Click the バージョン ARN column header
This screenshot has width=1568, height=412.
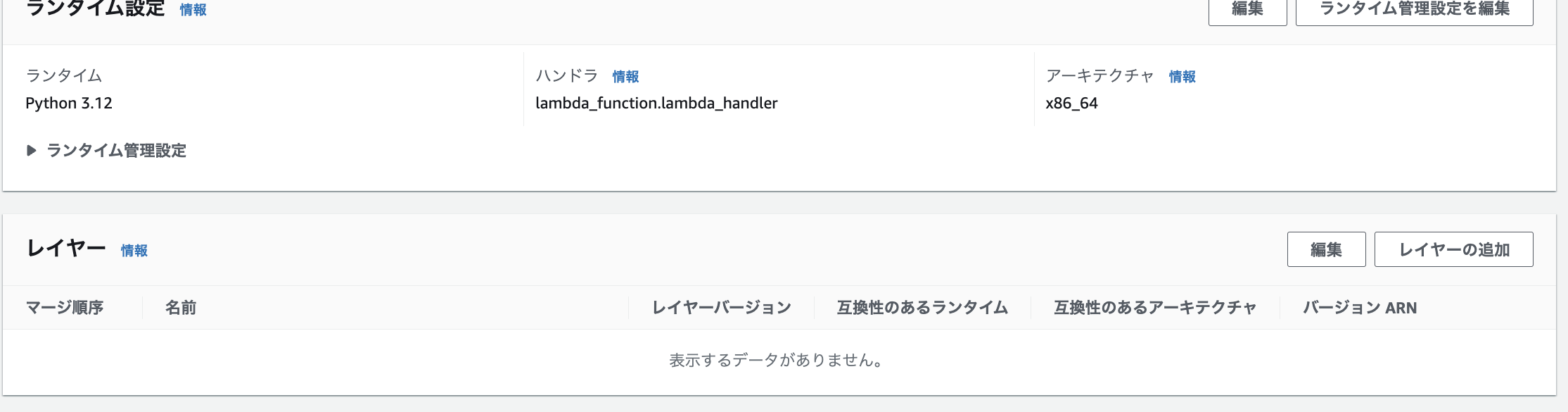point(1359,308)
